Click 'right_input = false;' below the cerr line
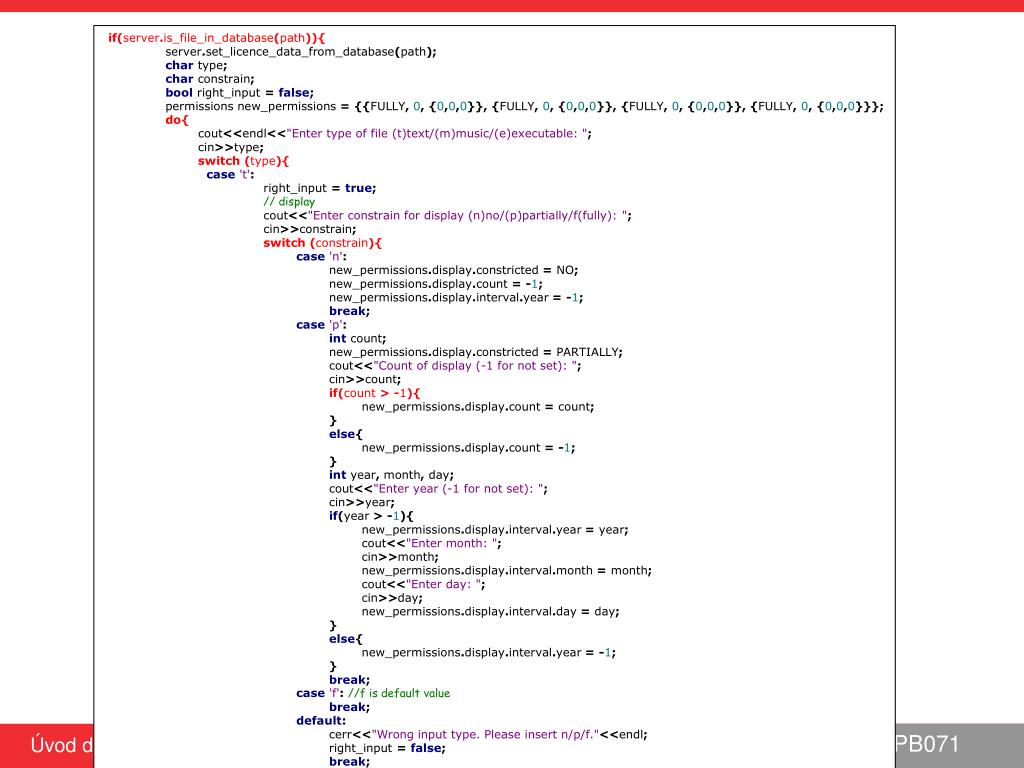 click(x=387, y=748)
